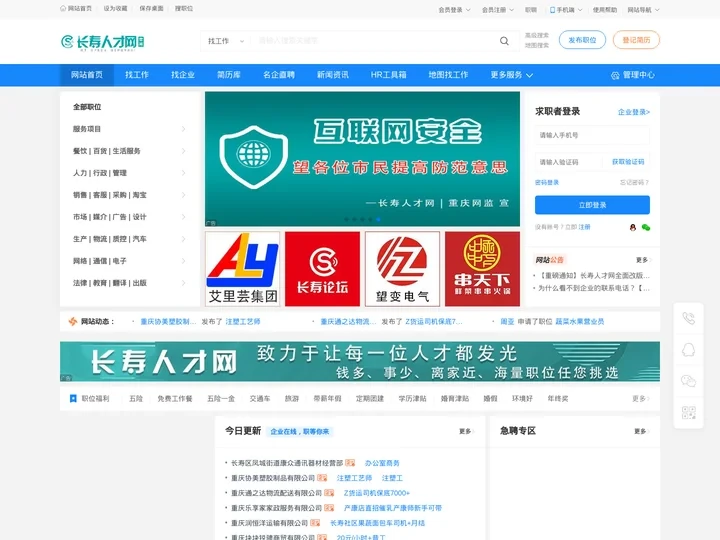Open the phone contact floating icon
This screenshot has height=540, width=720.
coord(688,318)
